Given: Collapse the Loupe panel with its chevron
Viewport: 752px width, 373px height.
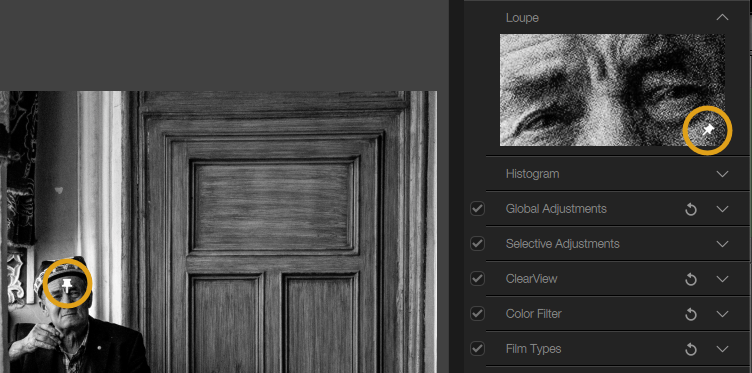Looking at the screenshot, I should pos(722,18).
